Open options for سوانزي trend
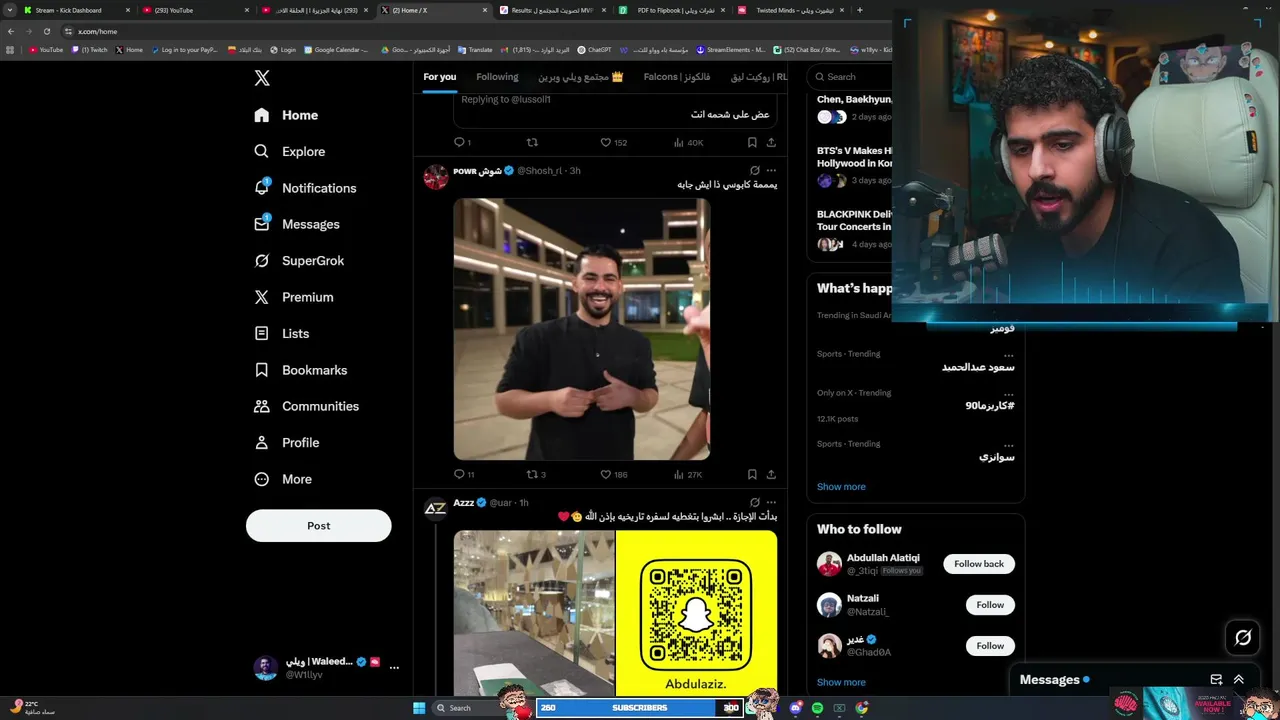The height and width of the screenshot is (720, 1280). tap(1008, 444)
